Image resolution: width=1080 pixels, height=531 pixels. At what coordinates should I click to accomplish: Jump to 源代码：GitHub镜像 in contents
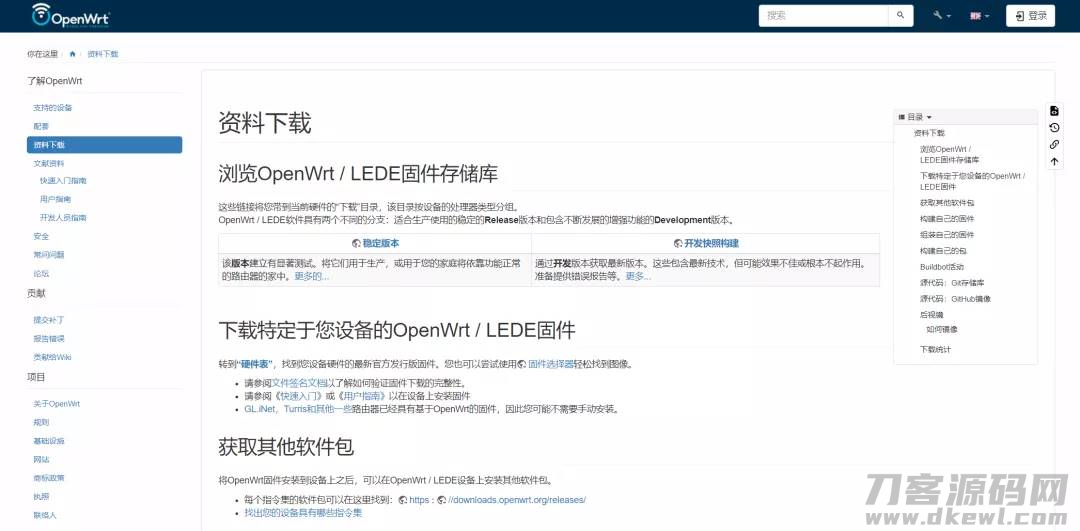(955, 299)
